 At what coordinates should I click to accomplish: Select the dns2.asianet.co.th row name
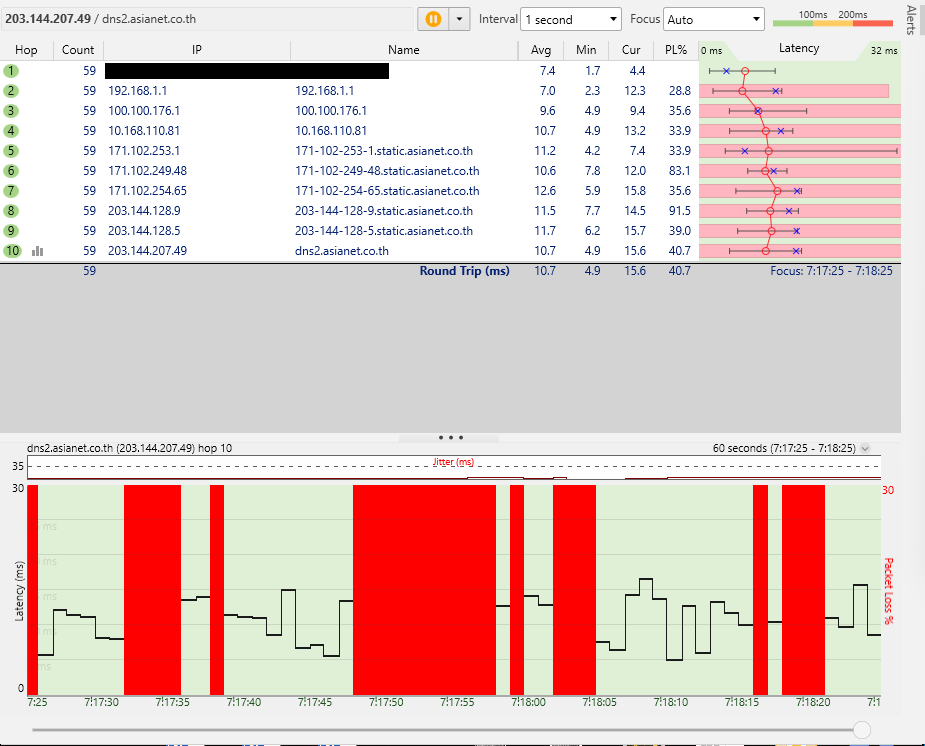point(342,251)
